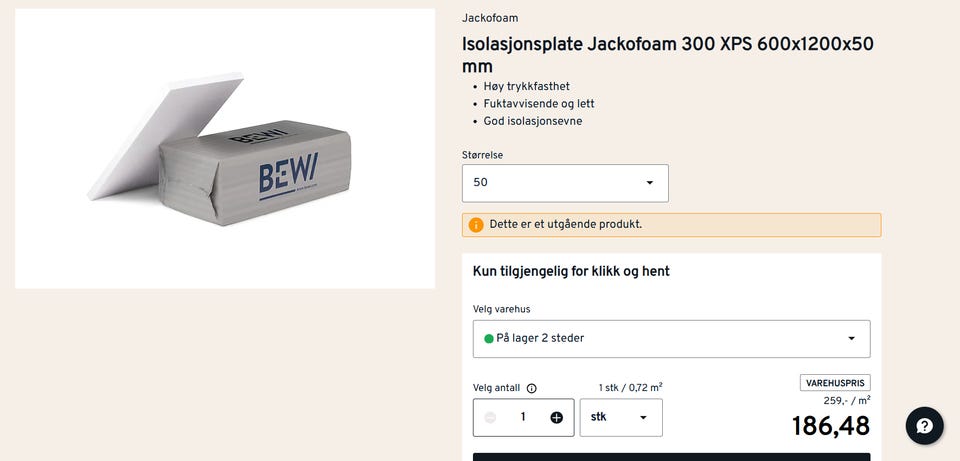Click the green stock status dot
The image size is (960, 461).
[x=489, y=339]
